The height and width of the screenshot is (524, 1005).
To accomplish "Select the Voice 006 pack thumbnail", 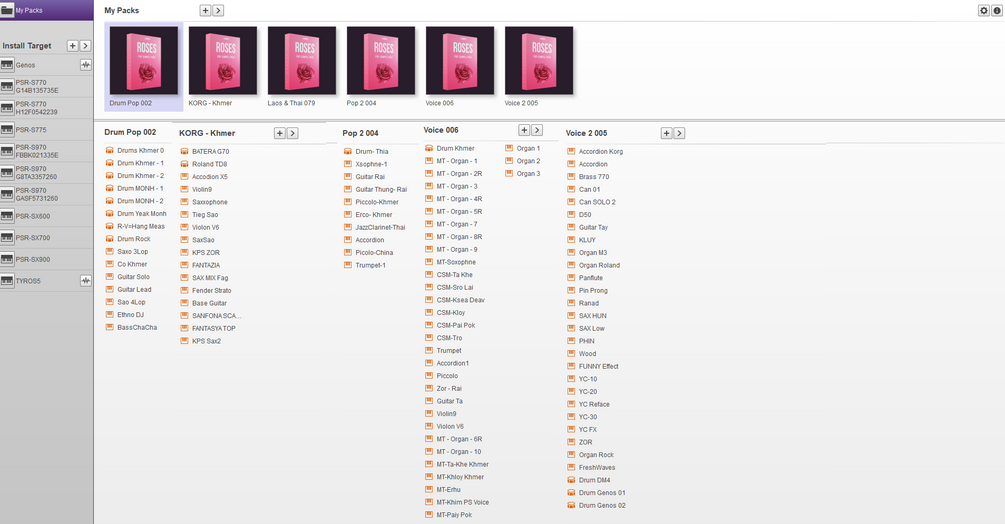I will (x=460, y=61).
